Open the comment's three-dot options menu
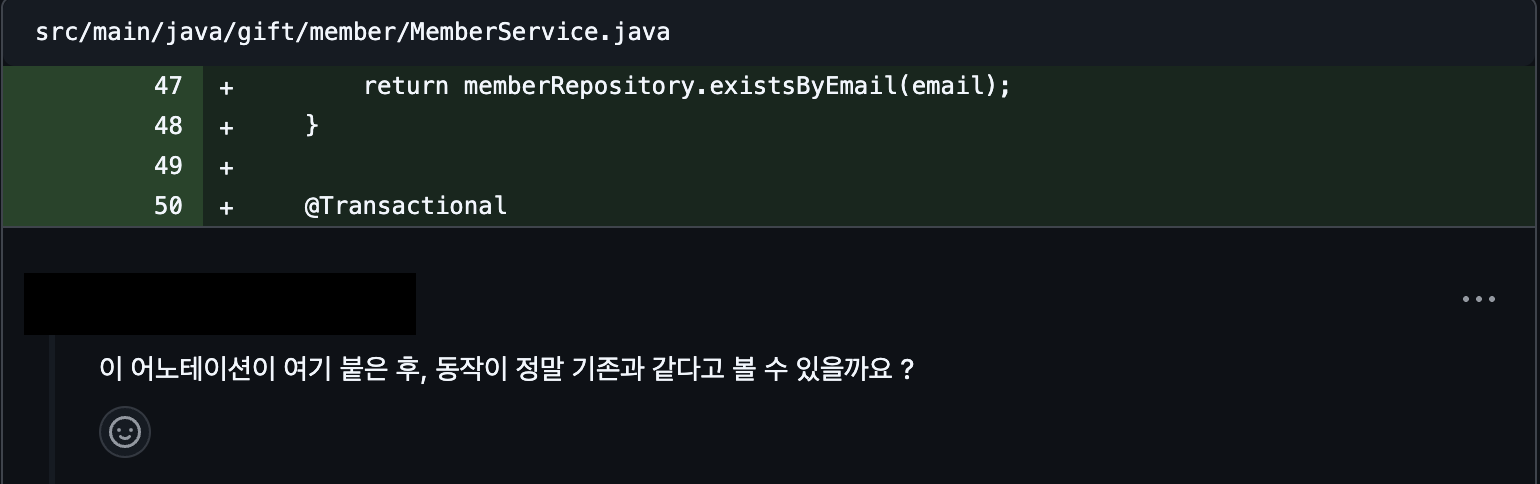This screenshot has height=484, width=1540. pyautogui.click(x=1478, y=299)
